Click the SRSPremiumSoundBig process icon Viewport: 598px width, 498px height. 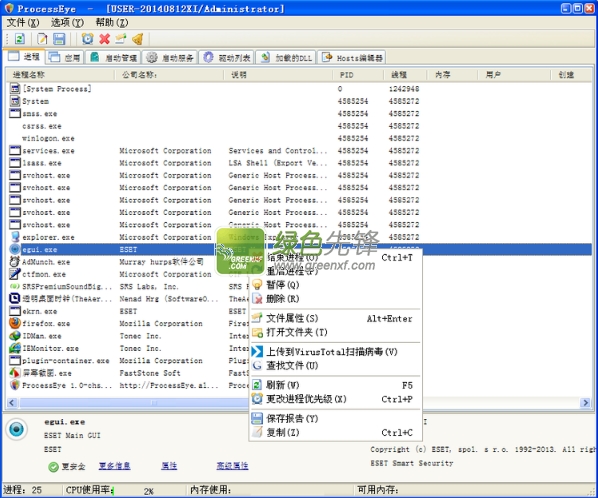click(x=15, y=286)
